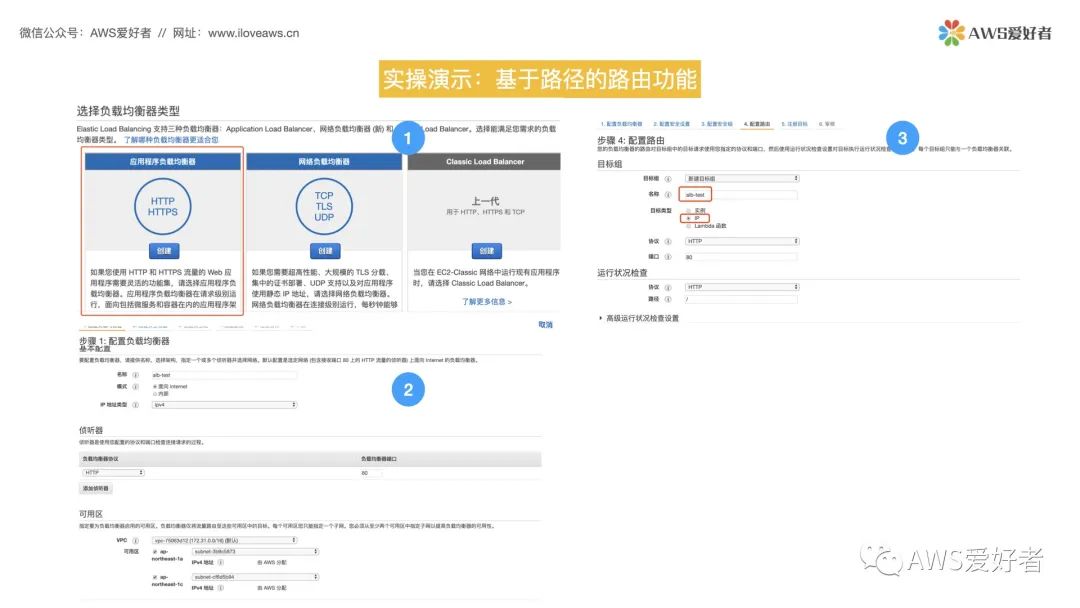1080x608 pixels.
Task: Open the VPC selection dropdown
Action: [x=225, y=541]
